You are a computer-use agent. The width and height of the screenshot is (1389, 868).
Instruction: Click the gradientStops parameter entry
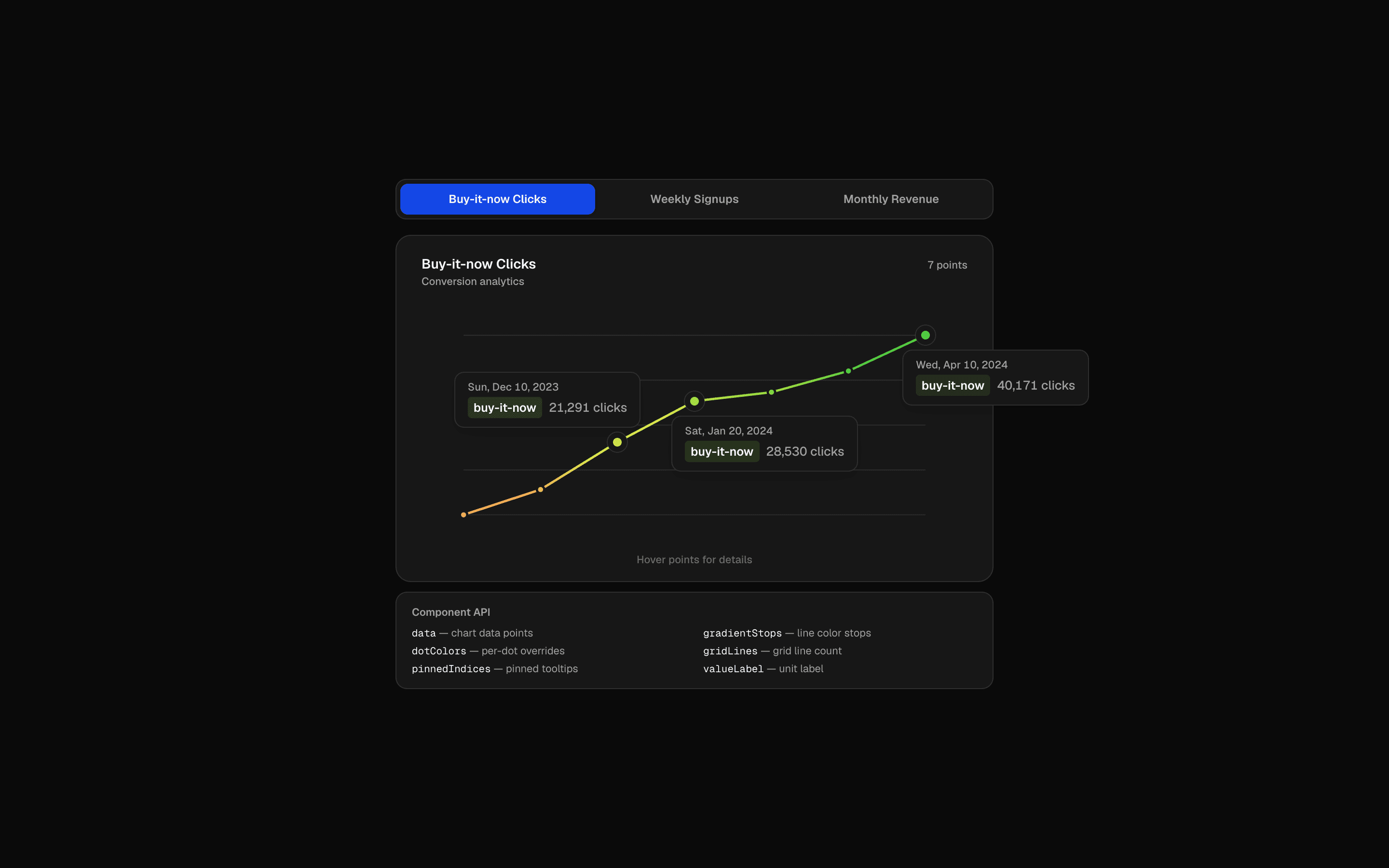pos(742,633)
